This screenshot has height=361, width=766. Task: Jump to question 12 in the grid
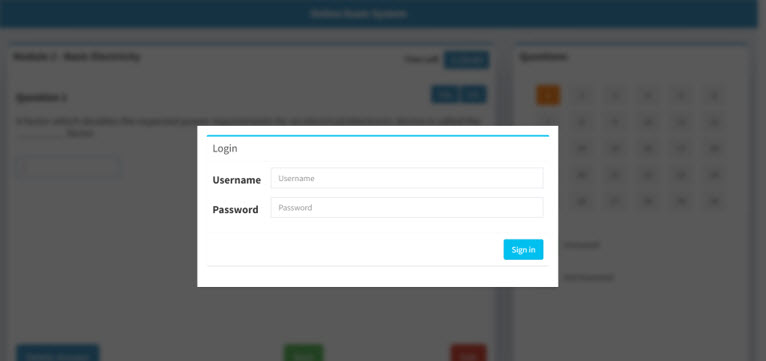pyautogui.click(x=714, y=122)
